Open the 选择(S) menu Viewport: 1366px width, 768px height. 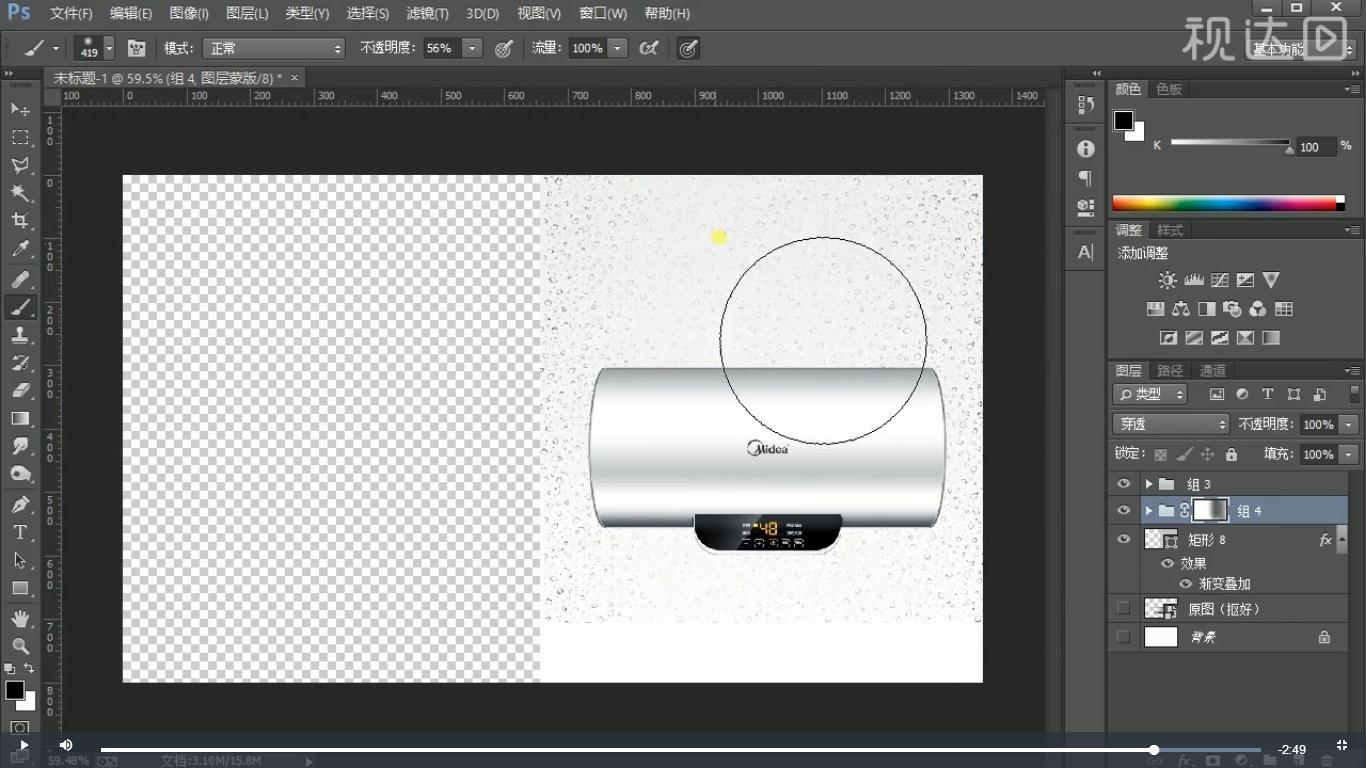coord(367,13)
